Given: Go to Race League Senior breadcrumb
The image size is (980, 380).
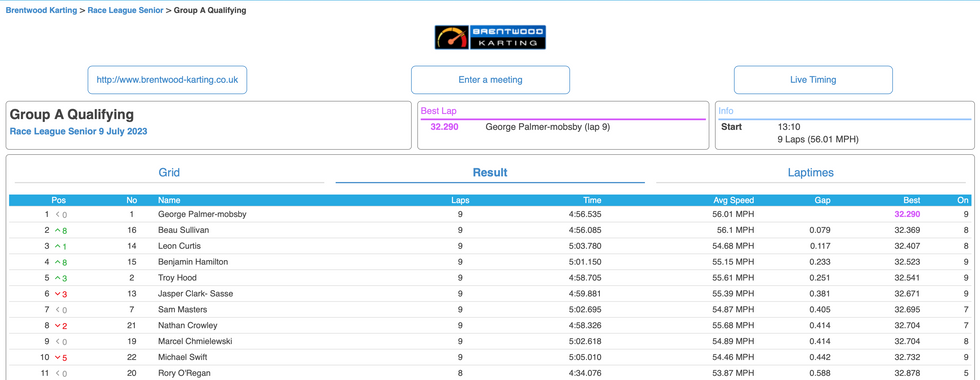Looking at the screenshot, I should (125, 11).
